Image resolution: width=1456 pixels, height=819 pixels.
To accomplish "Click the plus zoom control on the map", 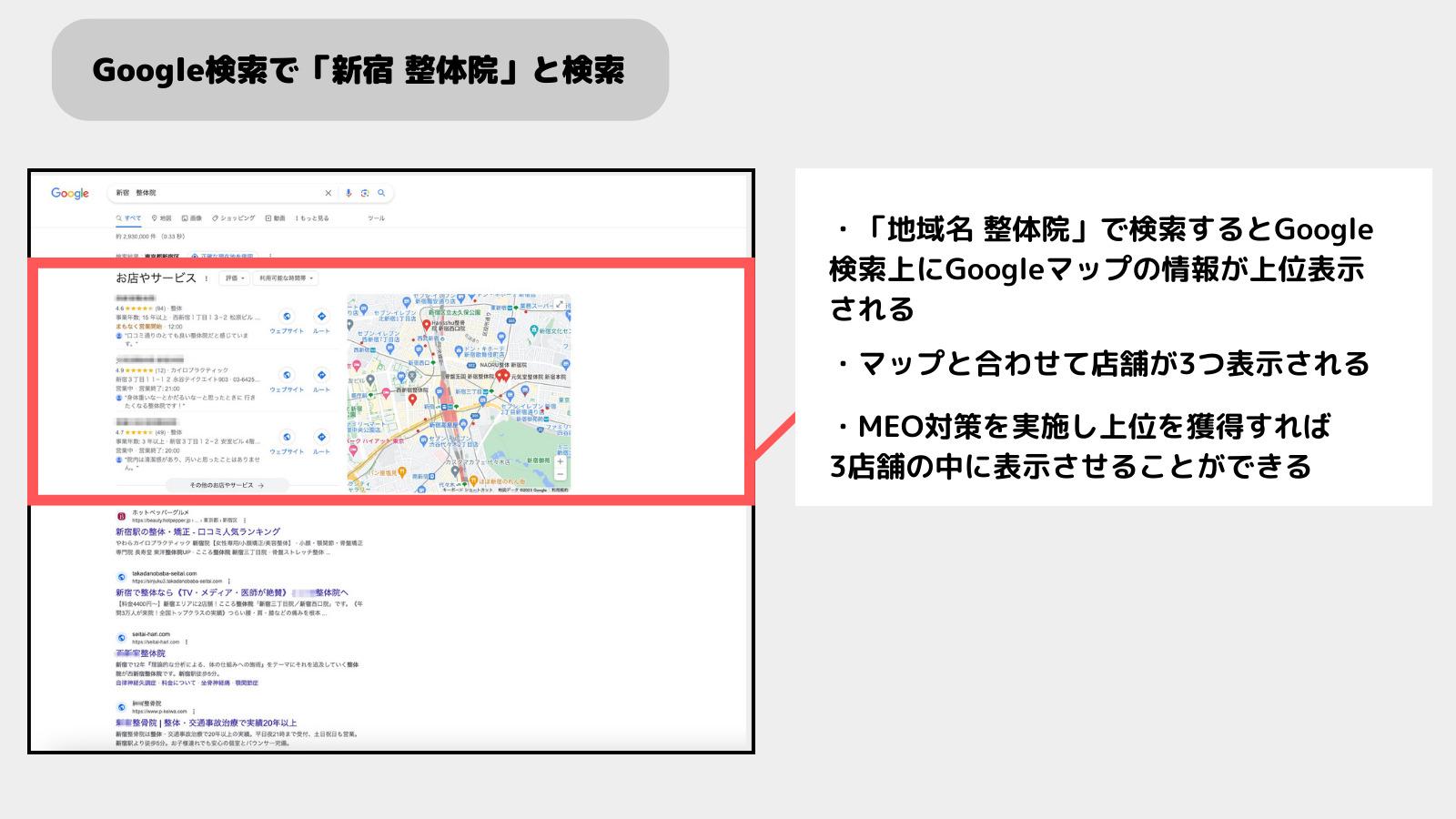I will [x=560, y=461].
